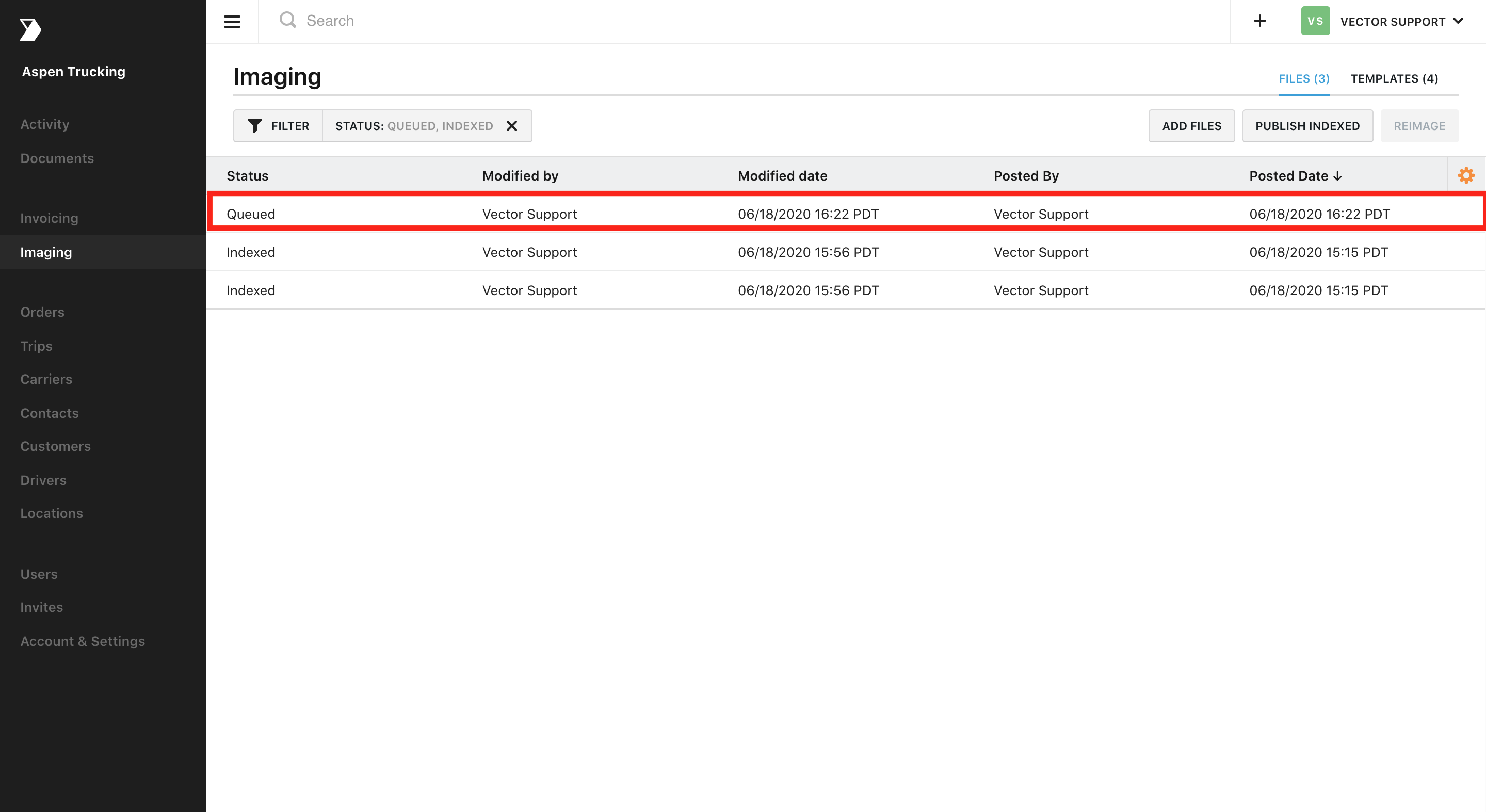Click the VS user avatar

(1315, 21)
